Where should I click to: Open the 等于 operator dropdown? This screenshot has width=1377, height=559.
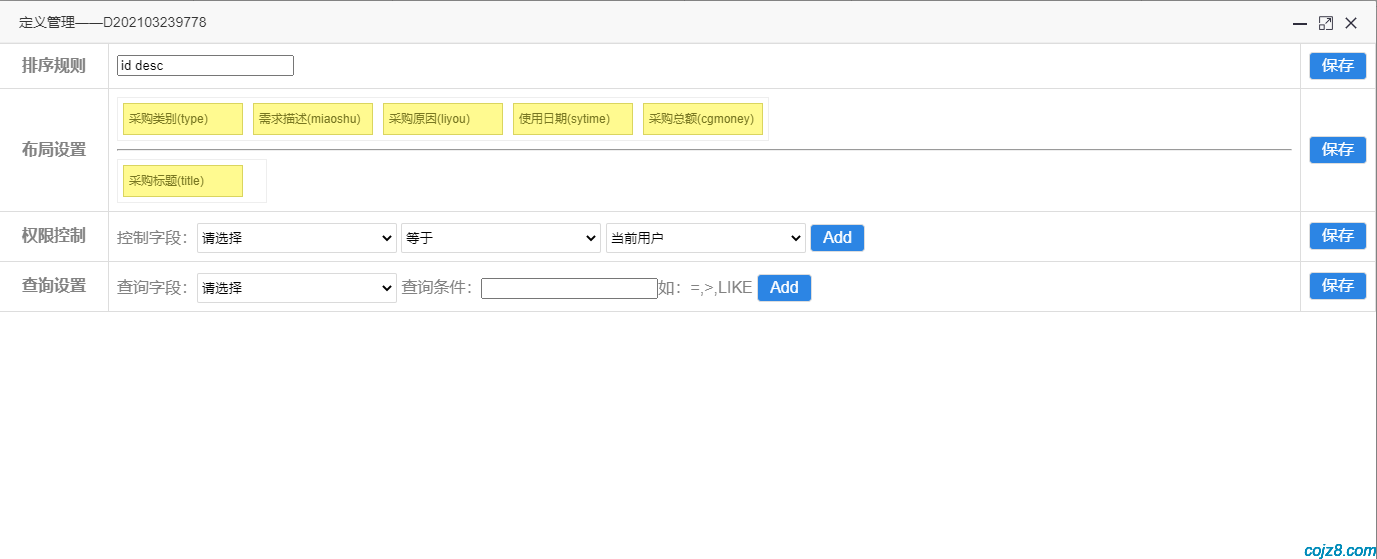(x=501, y=238)
